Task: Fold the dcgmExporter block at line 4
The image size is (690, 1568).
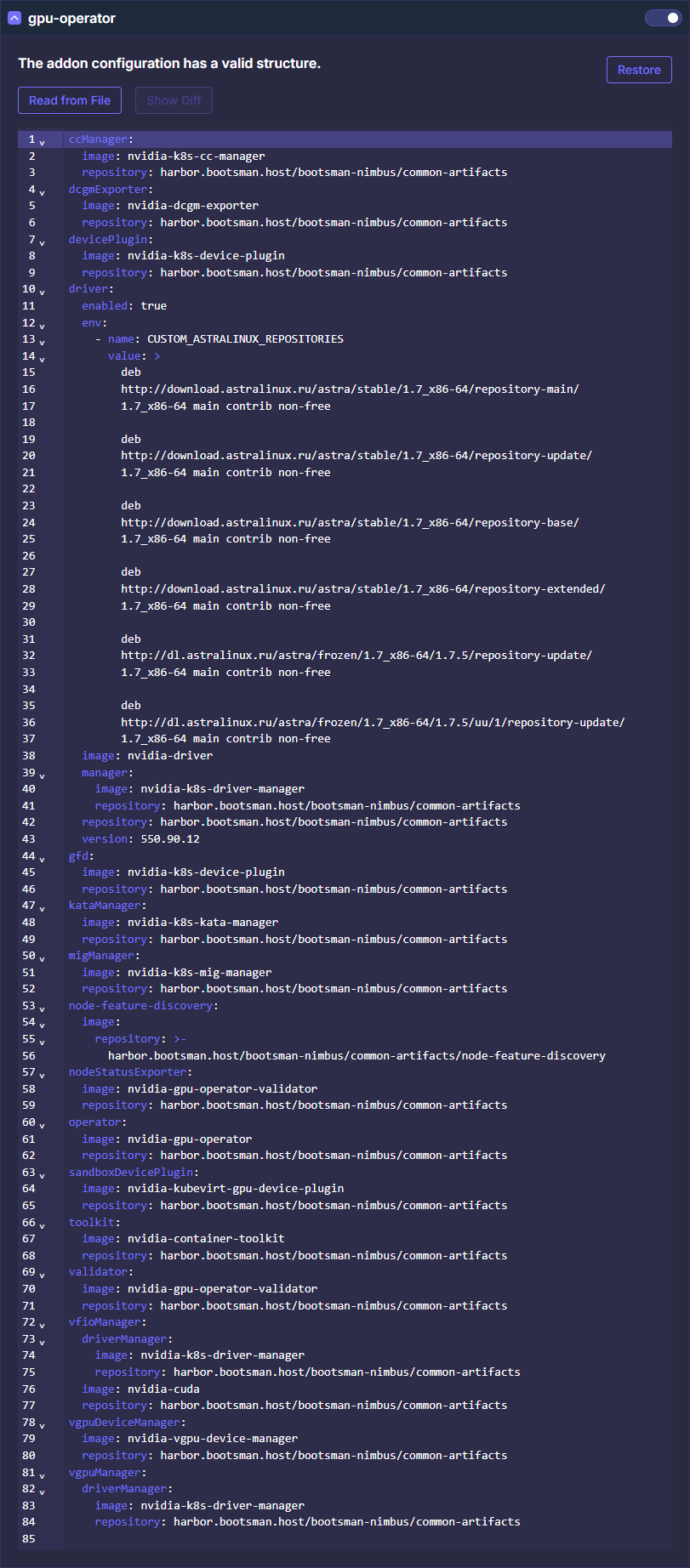Action: coord(43,192)
